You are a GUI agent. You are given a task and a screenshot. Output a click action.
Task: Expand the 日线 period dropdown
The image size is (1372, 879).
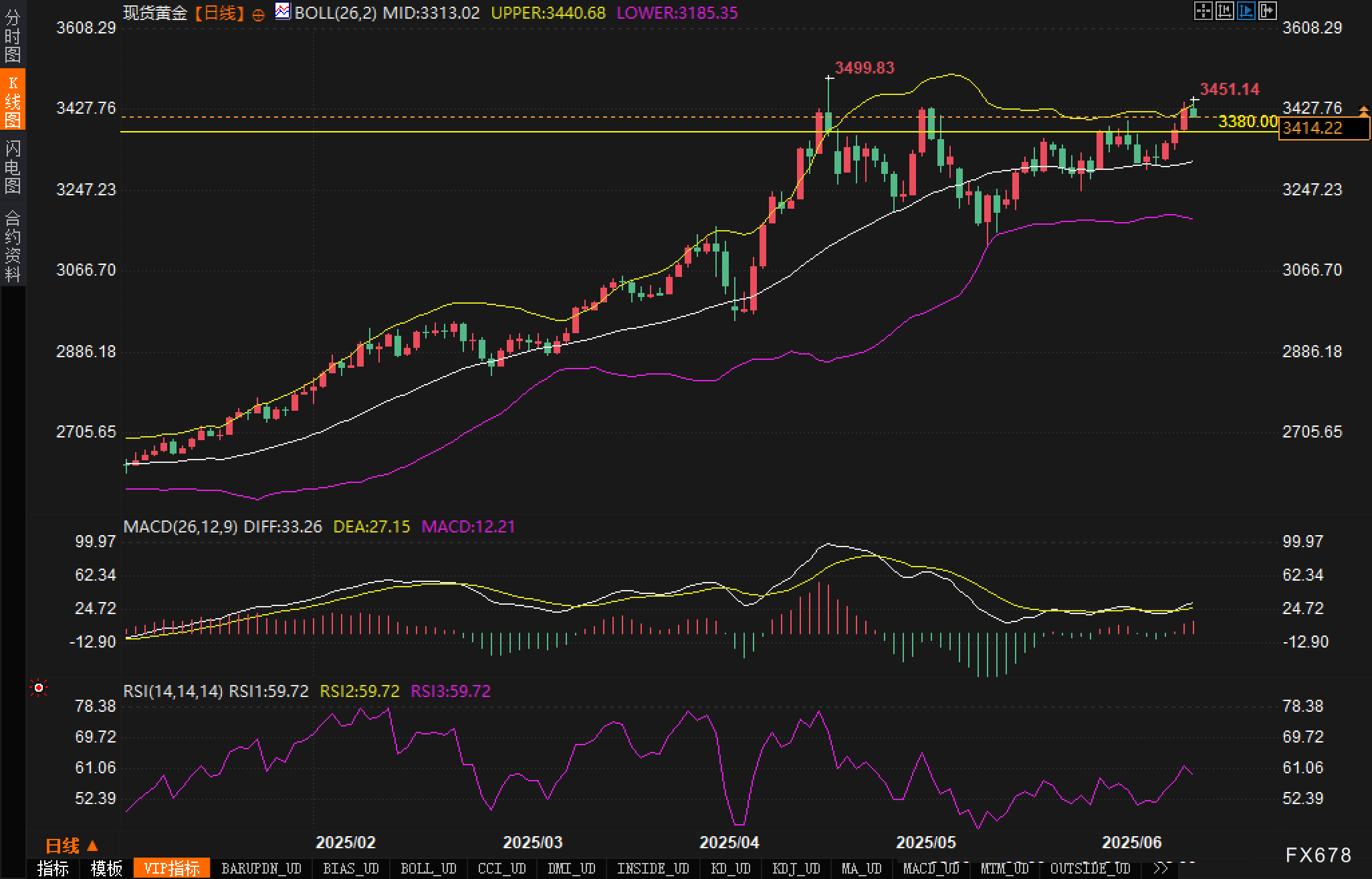point(72,846)
